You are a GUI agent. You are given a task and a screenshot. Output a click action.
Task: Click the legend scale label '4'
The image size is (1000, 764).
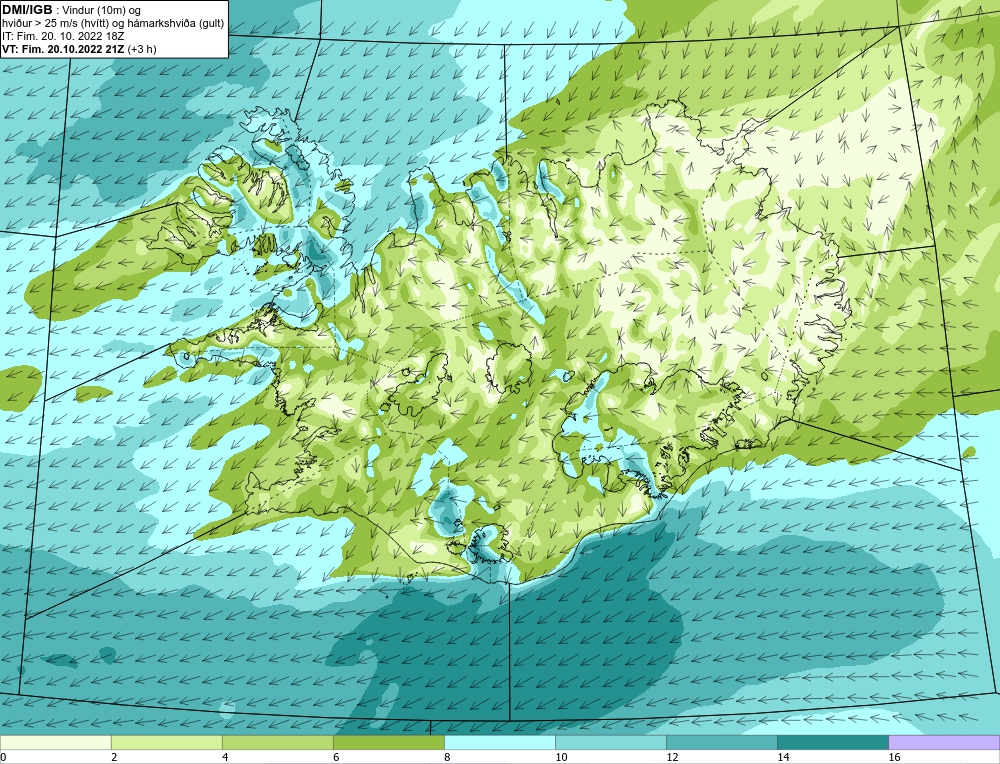point(225,757)
